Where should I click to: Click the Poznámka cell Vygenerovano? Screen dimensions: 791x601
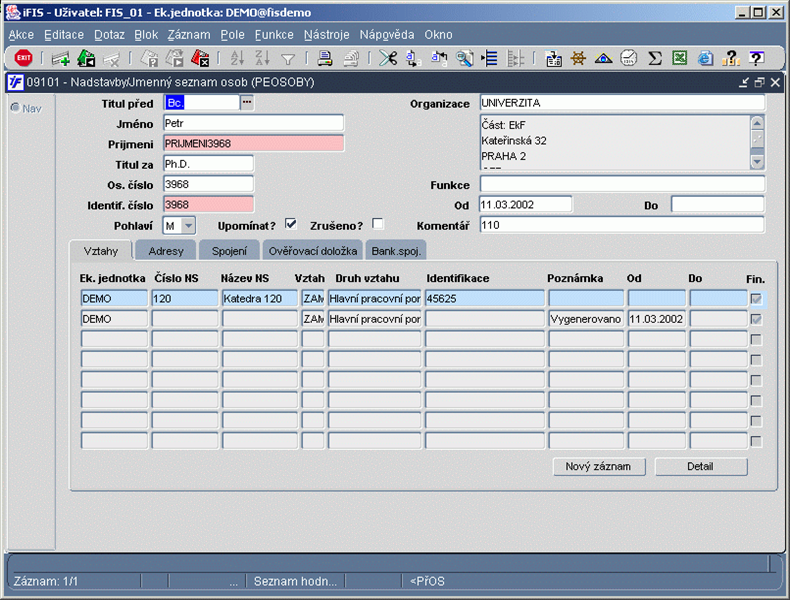click(586, 319)
